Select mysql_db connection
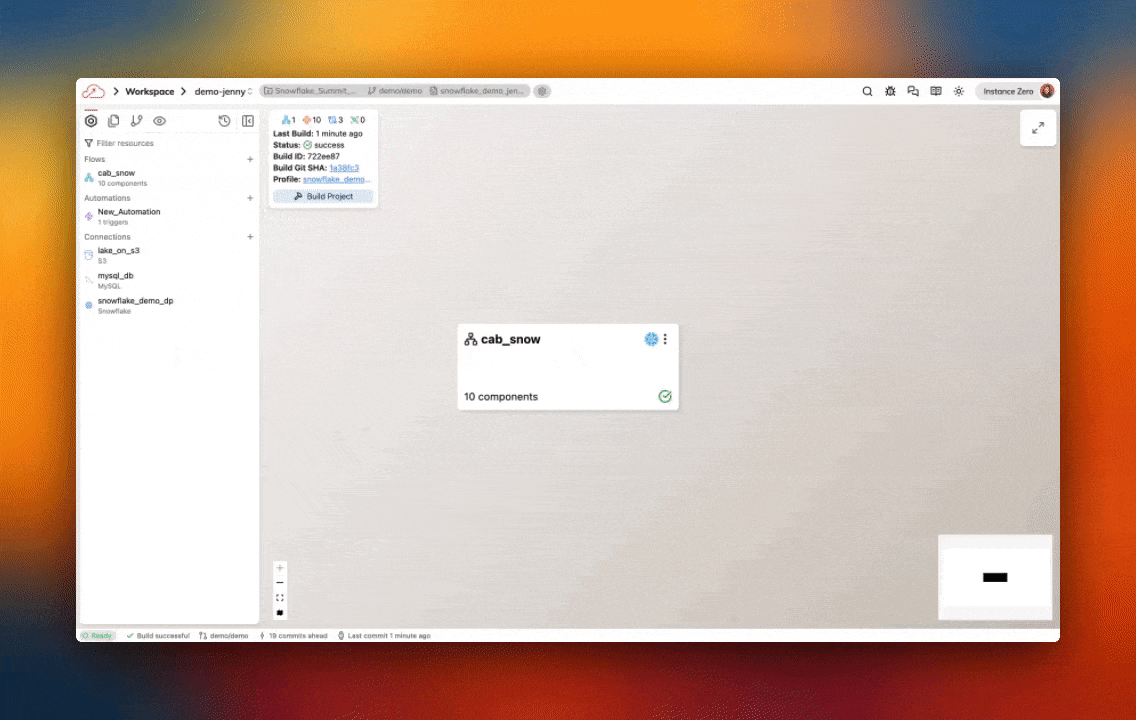This screenshot has width=1136, height=720. (169, 280)
